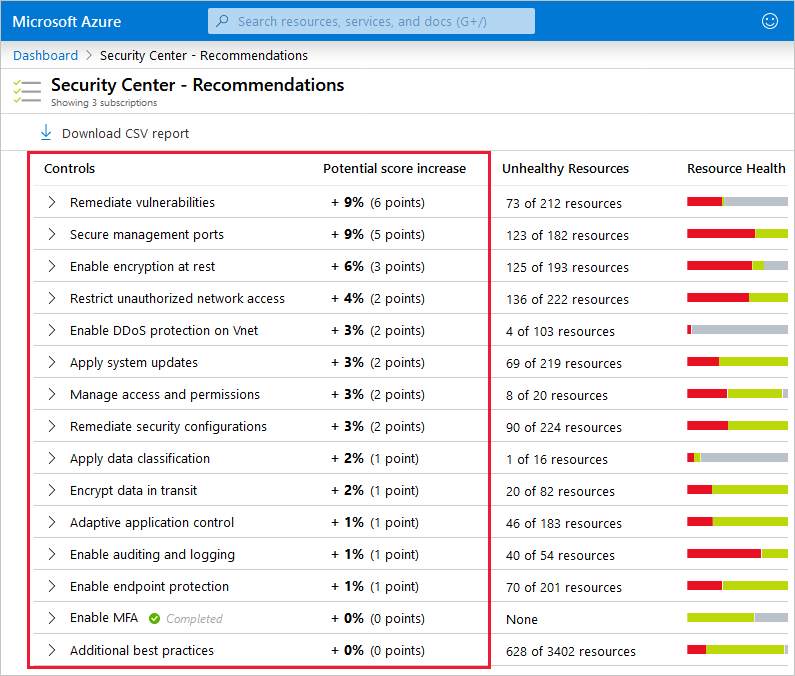Click the feedback smiley icon
Screen dimensions: 795x676
770,21
